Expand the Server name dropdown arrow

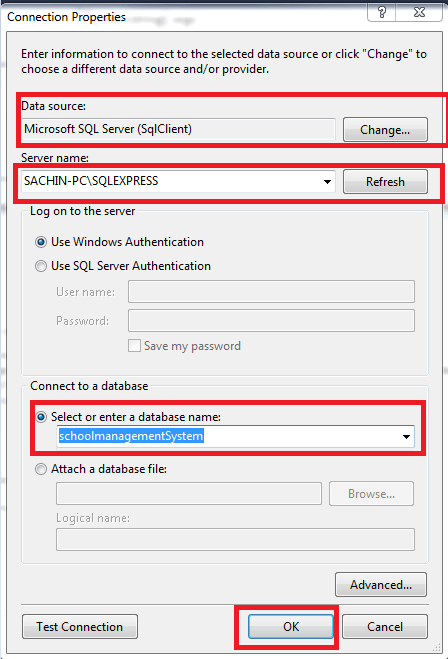(x=327, y=182)
